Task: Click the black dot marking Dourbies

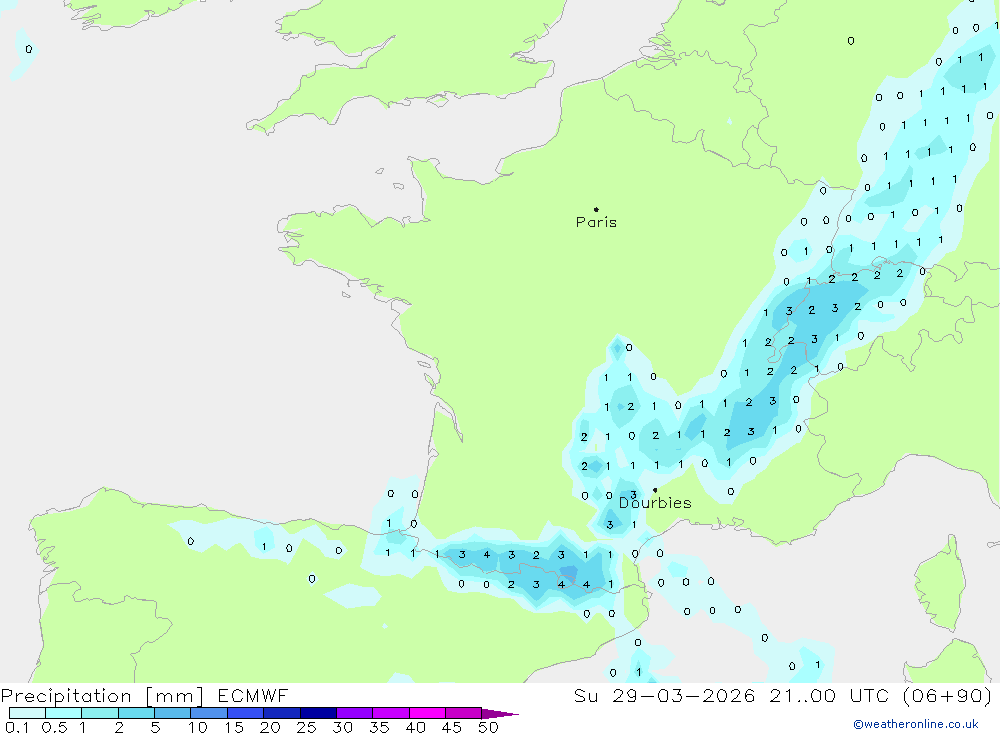Action: [655, 490]
